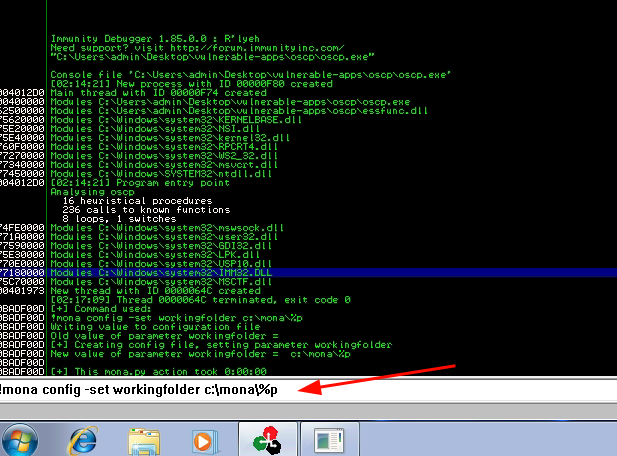The image size is (617, 456).
Task: Click the log line quoting the oscp.exe path
Action: coord(212,57)
